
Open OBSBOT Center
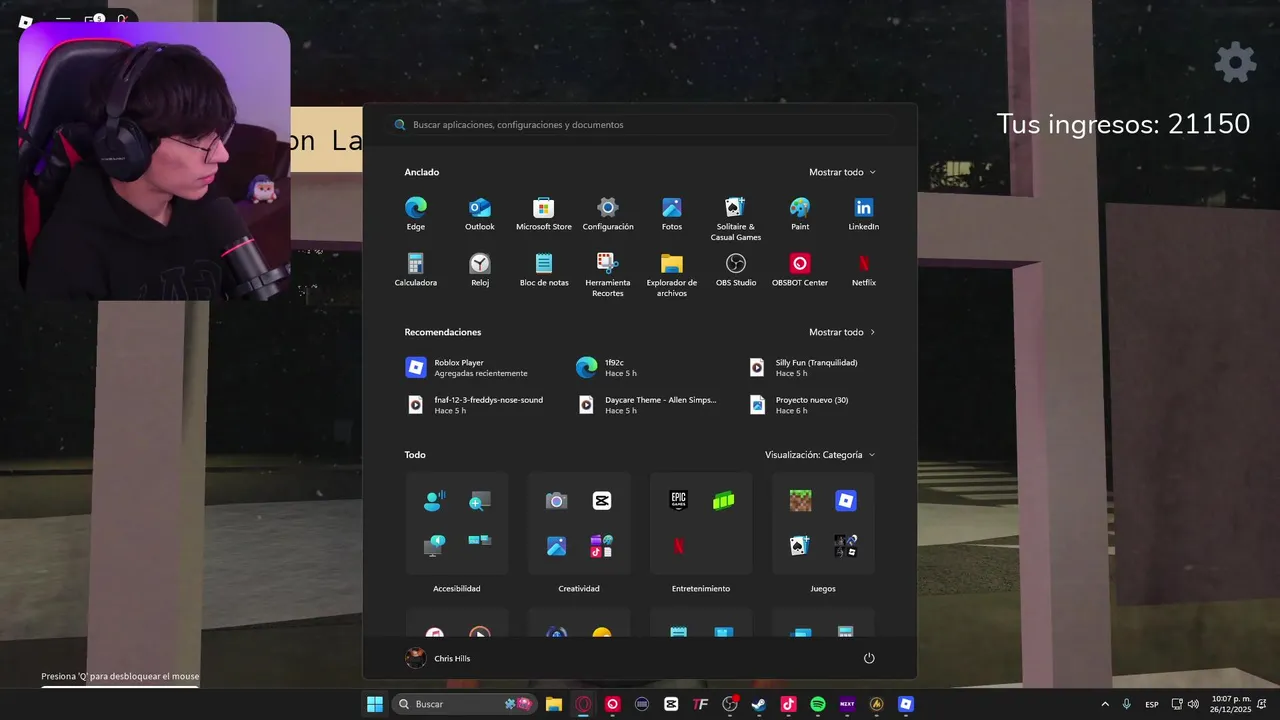[800, 269]
